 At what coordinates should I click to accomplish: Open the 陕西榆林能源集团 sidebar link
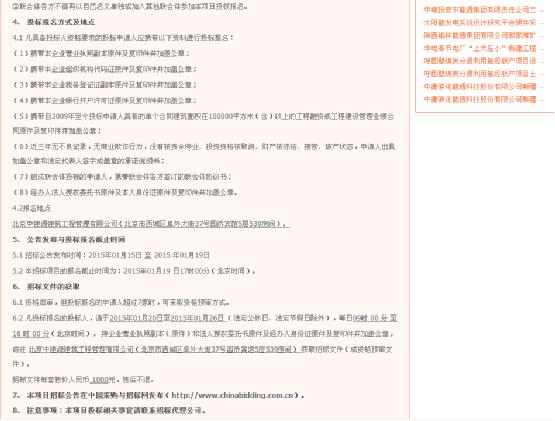click(x=480, y=35)
